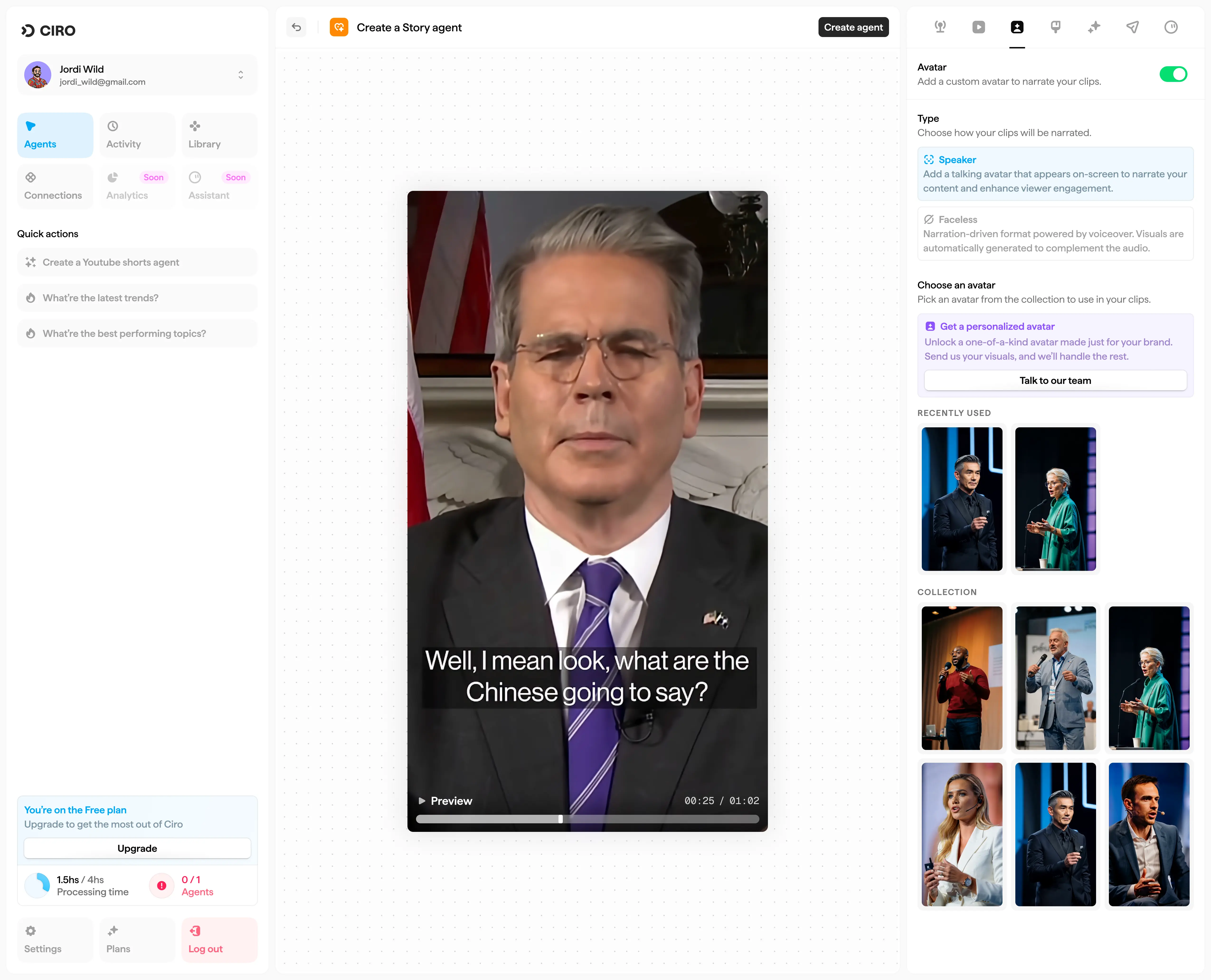Open the broadcast antenna tab icon
The height and width of the screenshot is (980, 1211).
[940, 27]
